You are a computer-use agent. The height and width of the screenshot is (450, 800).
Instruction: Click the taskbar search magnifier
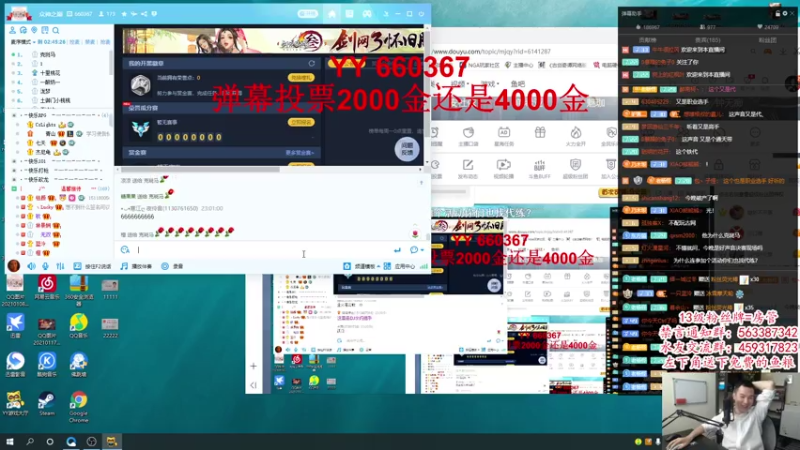tap(30, 441)
